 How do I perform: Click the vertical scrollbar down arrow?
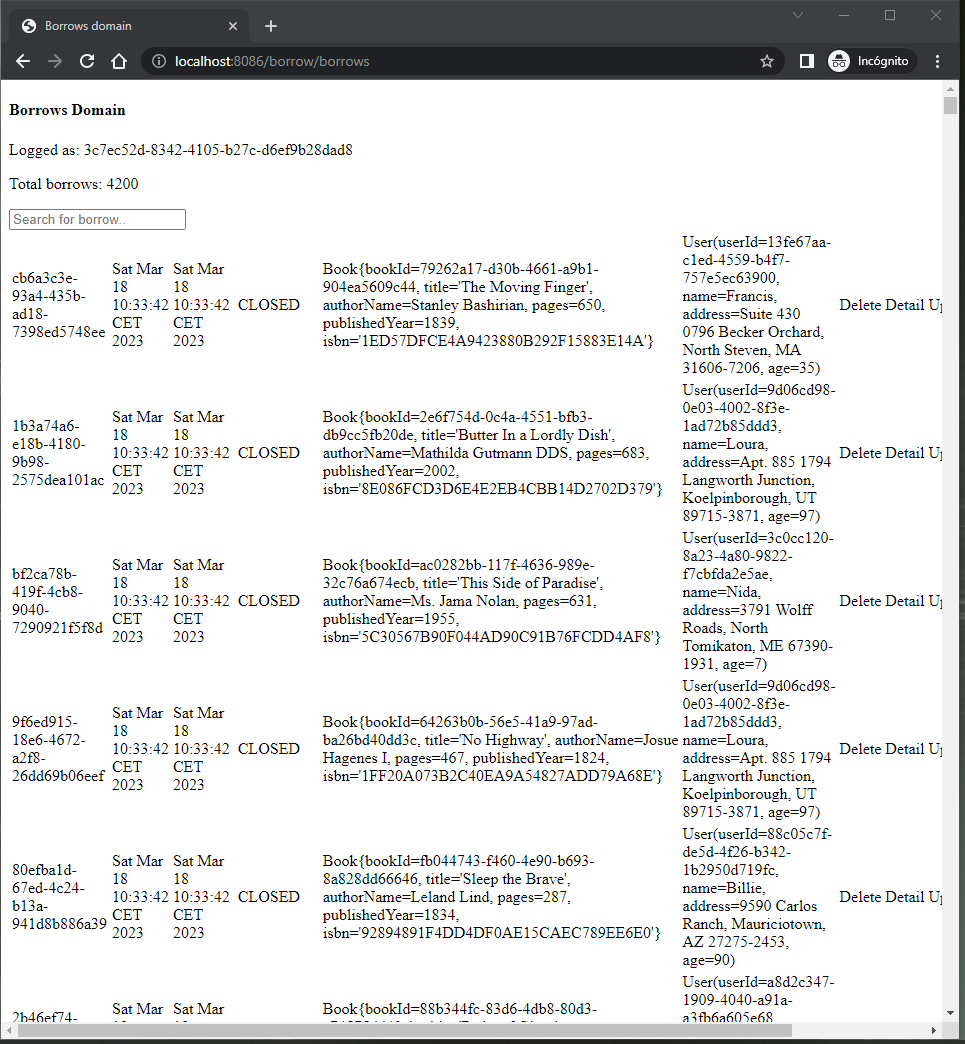click(x=950, y=1013)
